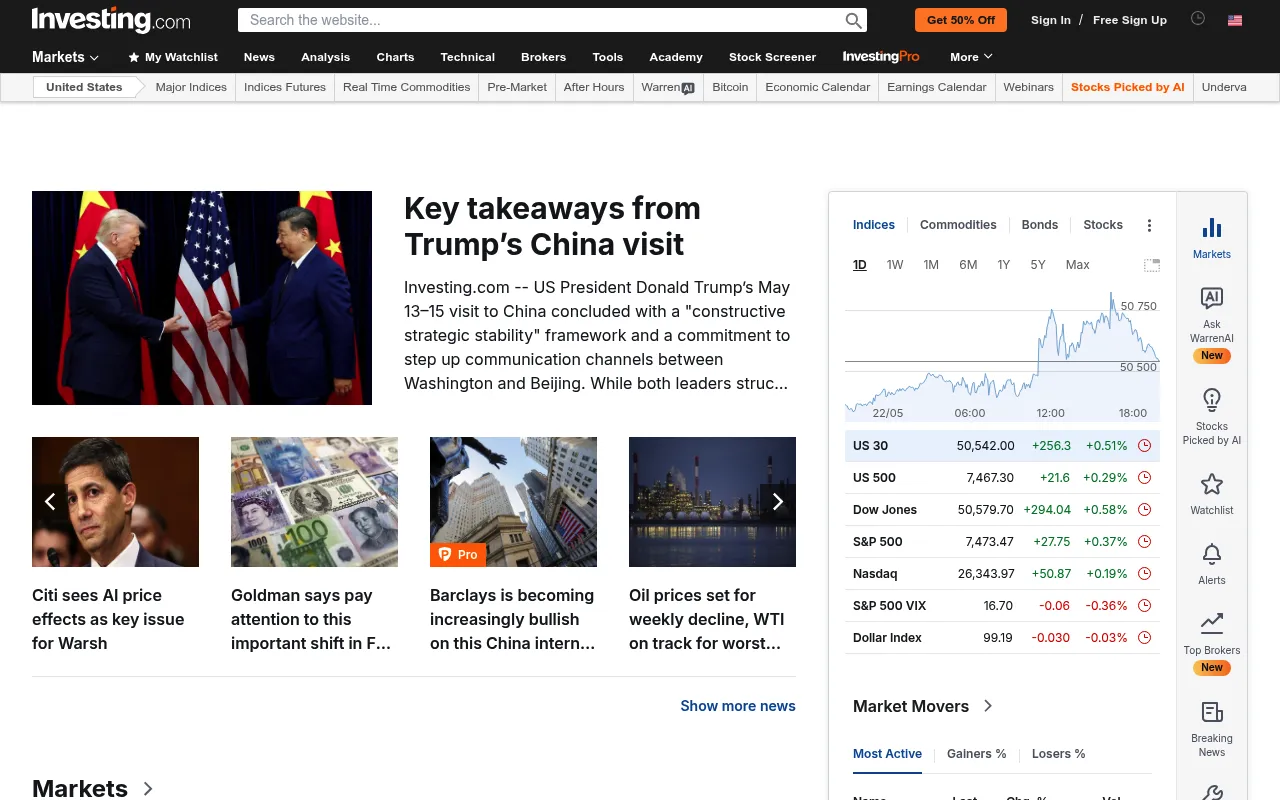Select the Max chart range
1280x800 pixels.
[1078, 265]
